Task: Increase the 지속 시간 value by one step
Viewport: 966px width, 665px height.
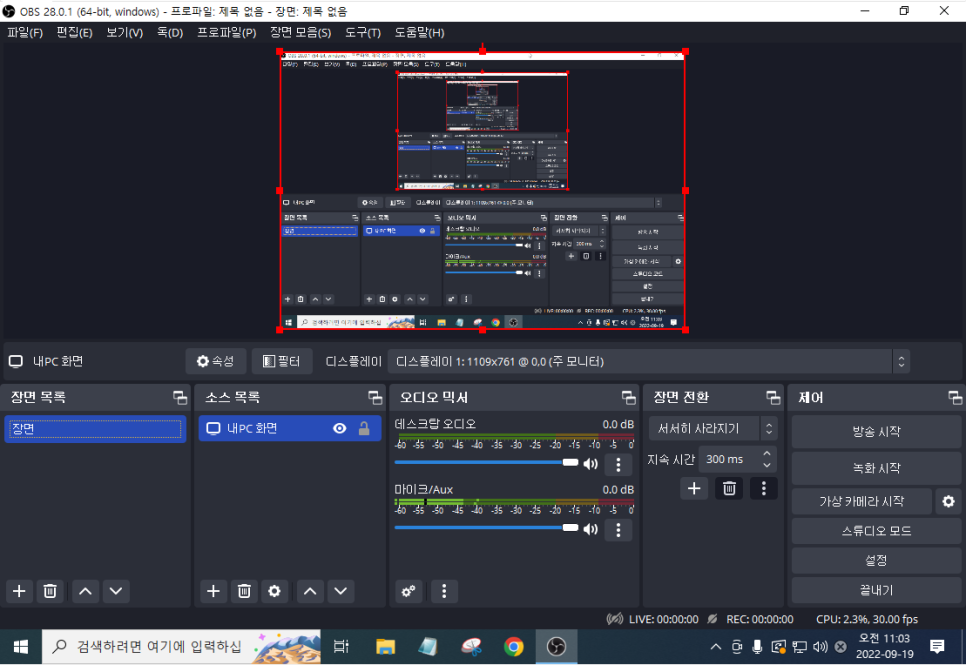Action: (767, 454)
